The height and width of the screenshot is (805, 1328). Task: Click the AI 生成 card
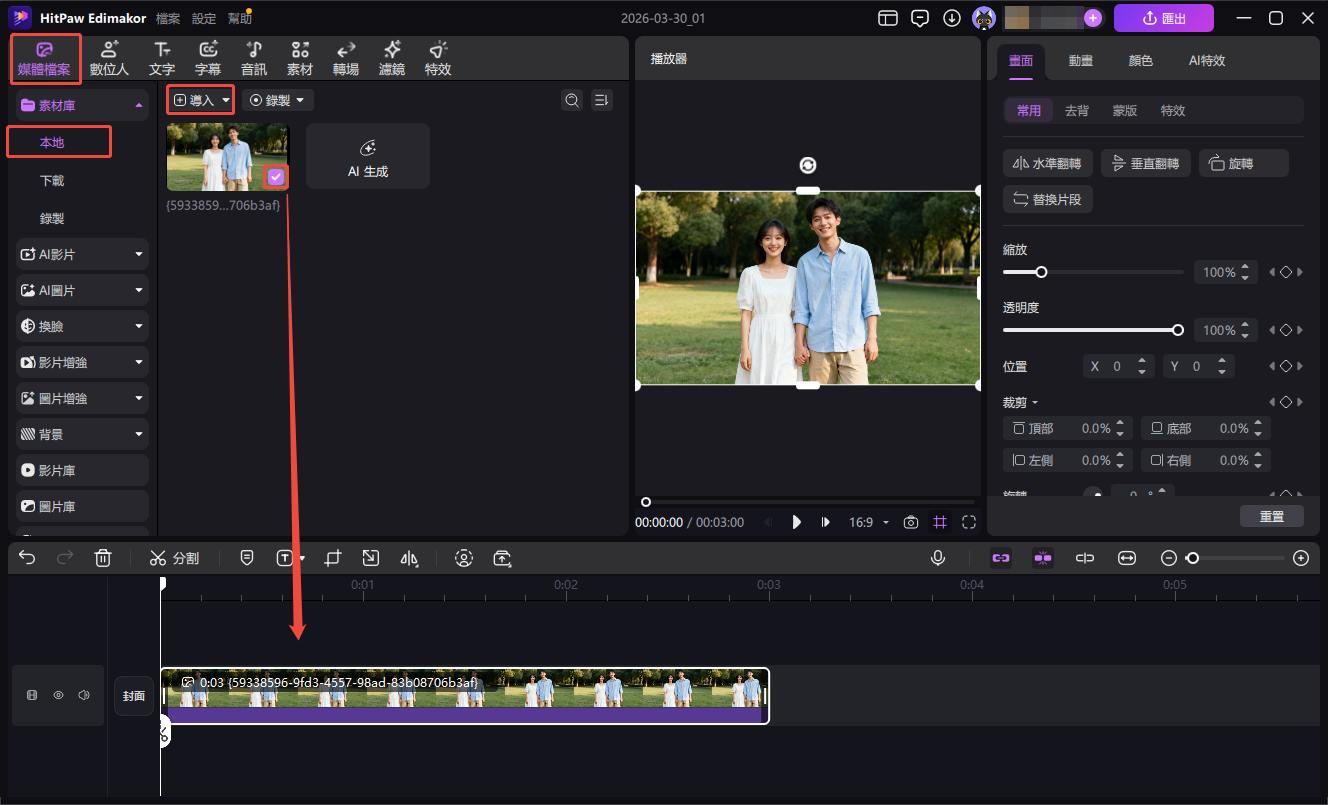[368, 157]
